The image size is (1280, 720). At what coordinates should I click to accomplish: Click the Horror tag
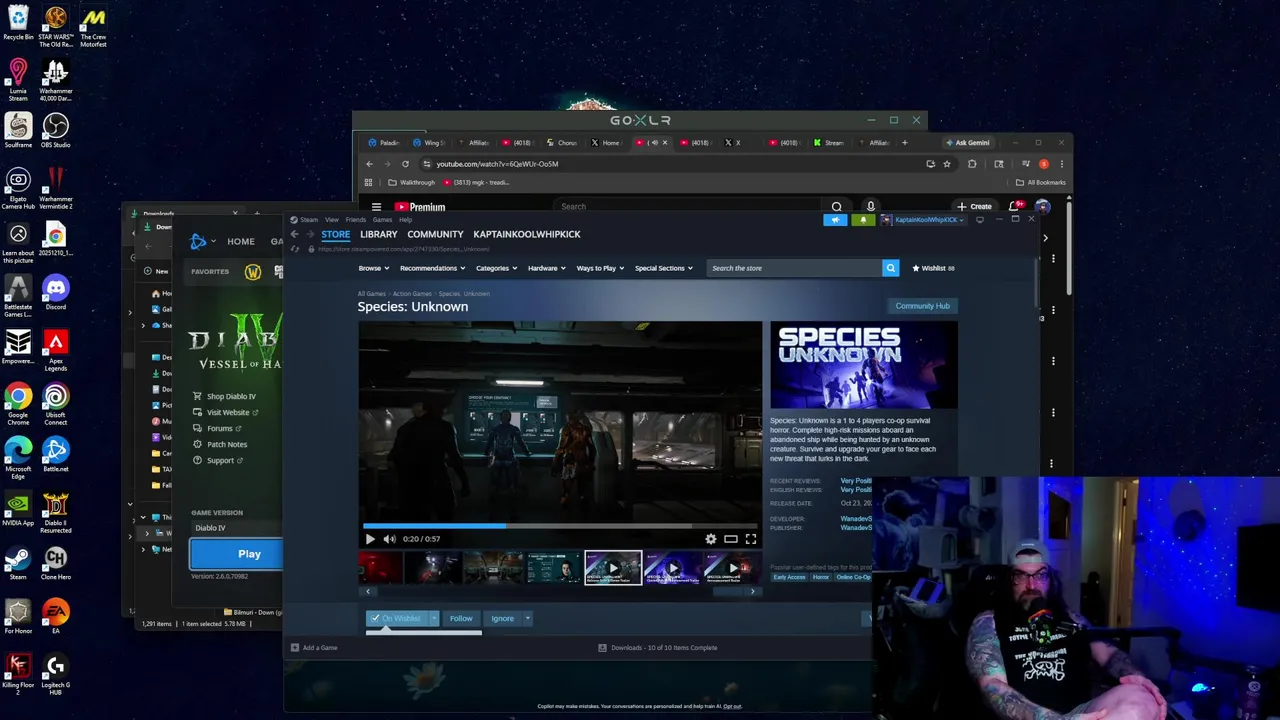(821, 577)
